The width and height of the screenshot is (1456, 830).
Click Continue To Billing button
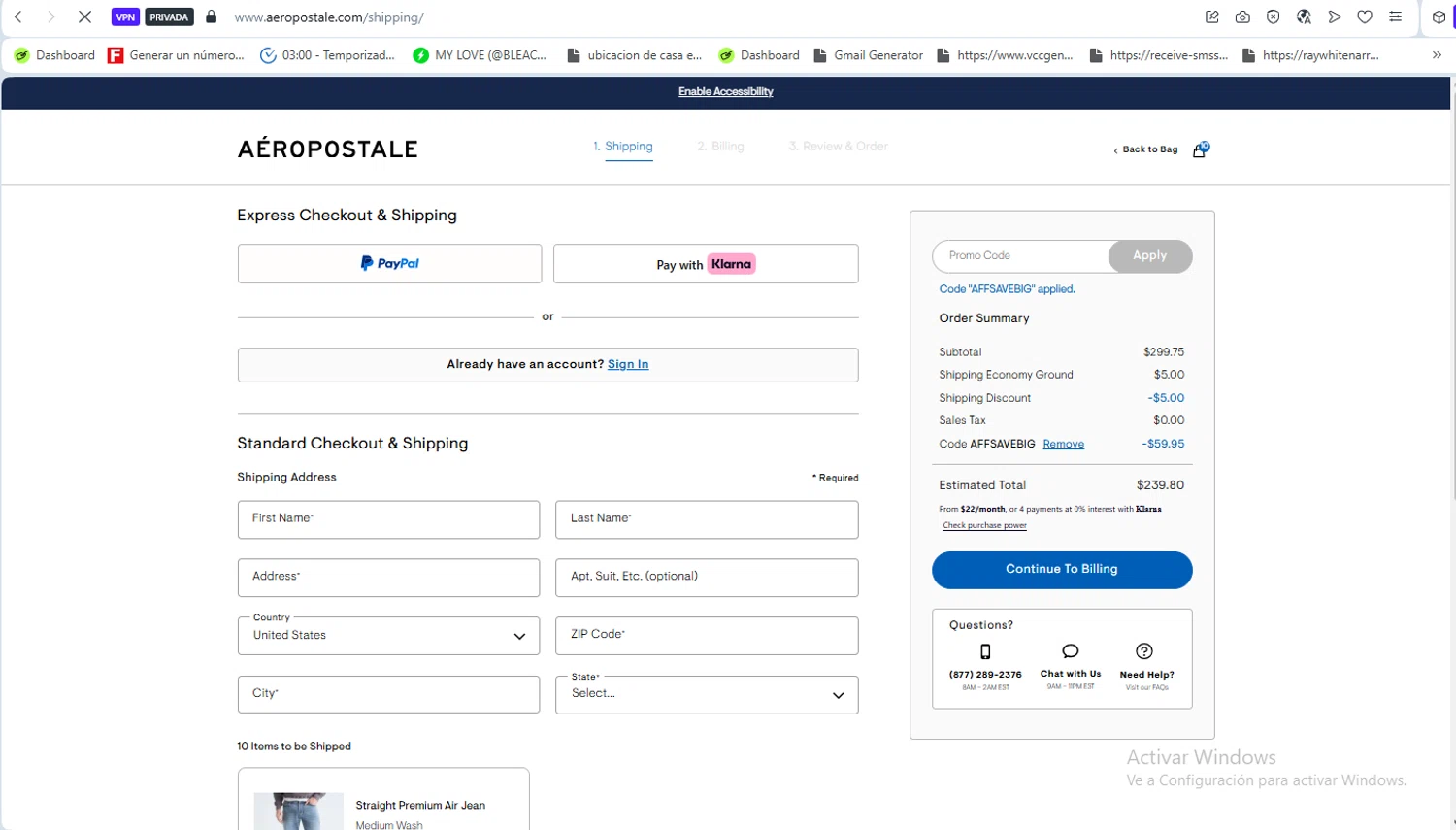1062,570
